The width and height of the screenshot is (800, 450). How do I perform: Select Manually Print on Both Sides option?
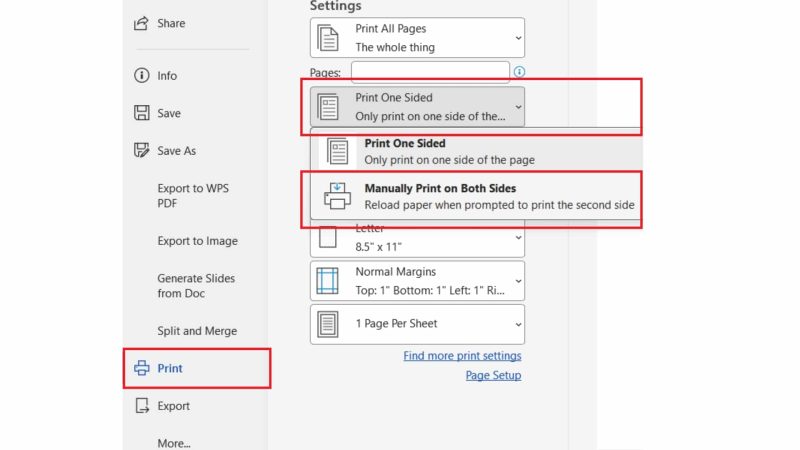476,196
